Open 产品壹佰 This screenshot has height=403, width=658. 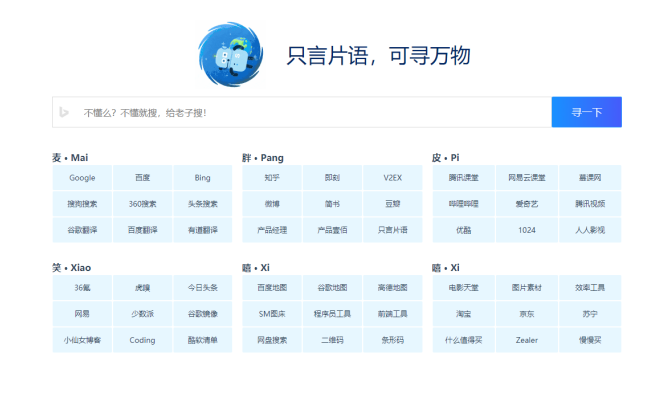click(x=332, y=230)
